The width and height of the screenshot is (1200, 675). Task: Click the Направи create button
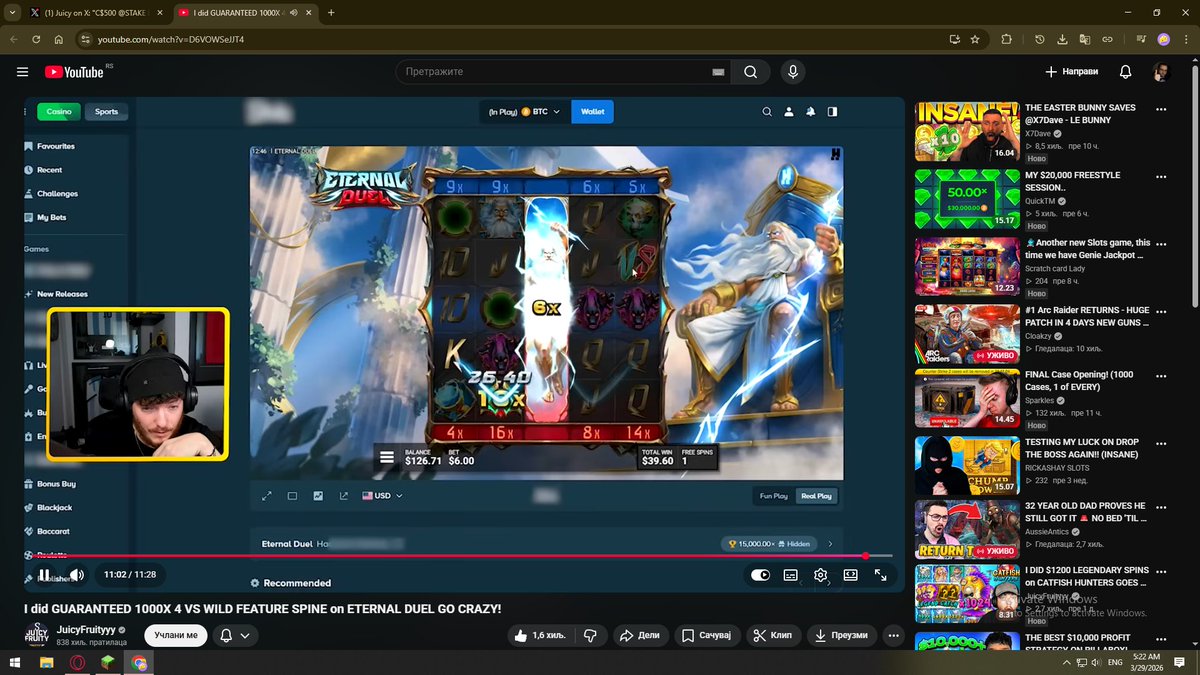click(1072, 72)
